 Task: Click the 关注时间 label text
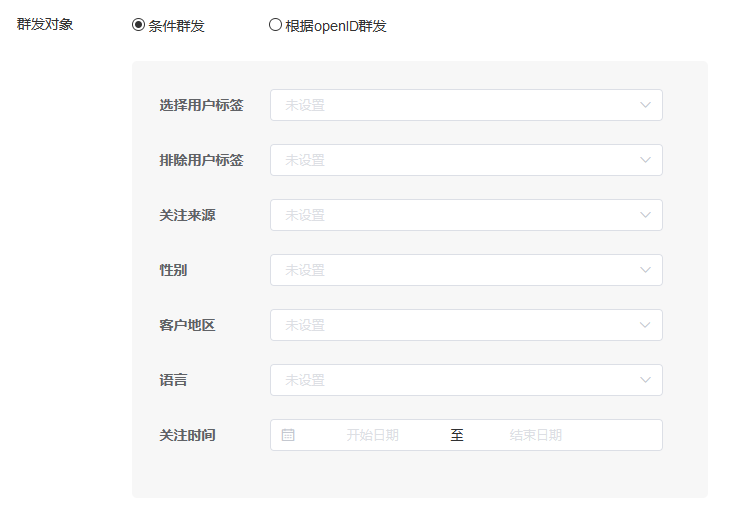[x=188, y=435]
